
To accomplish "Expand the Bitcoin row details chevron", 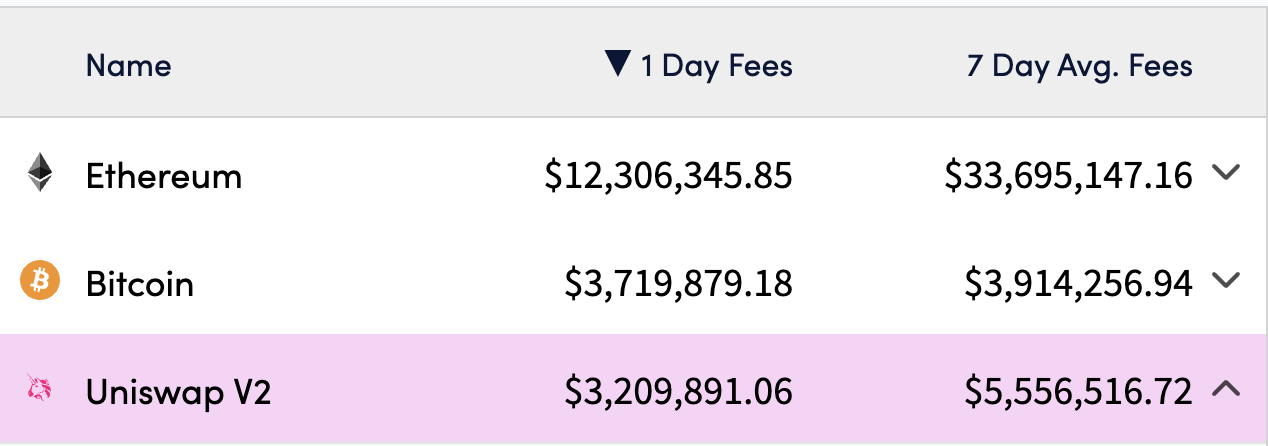I will point(1225,280).
